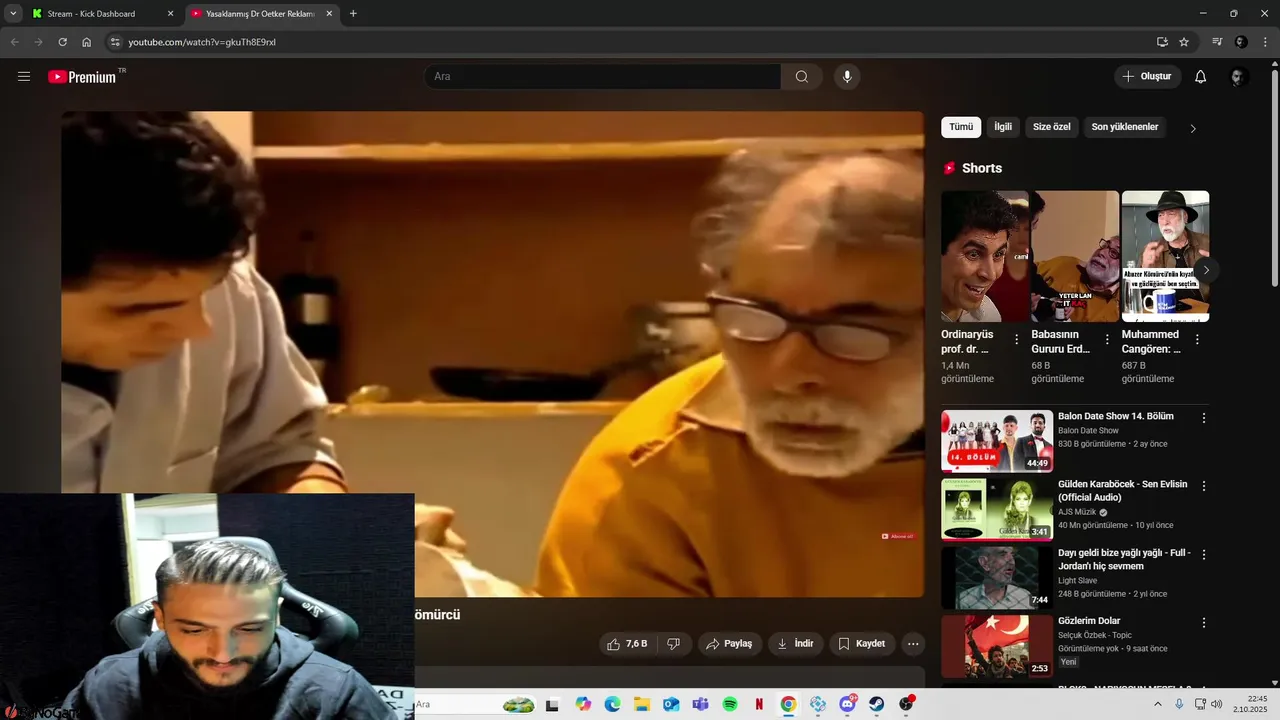The width and height of the screenshot is (1280, 720).
Task: Open the YouTube account avatar menu
Action: click(1238, 77)
